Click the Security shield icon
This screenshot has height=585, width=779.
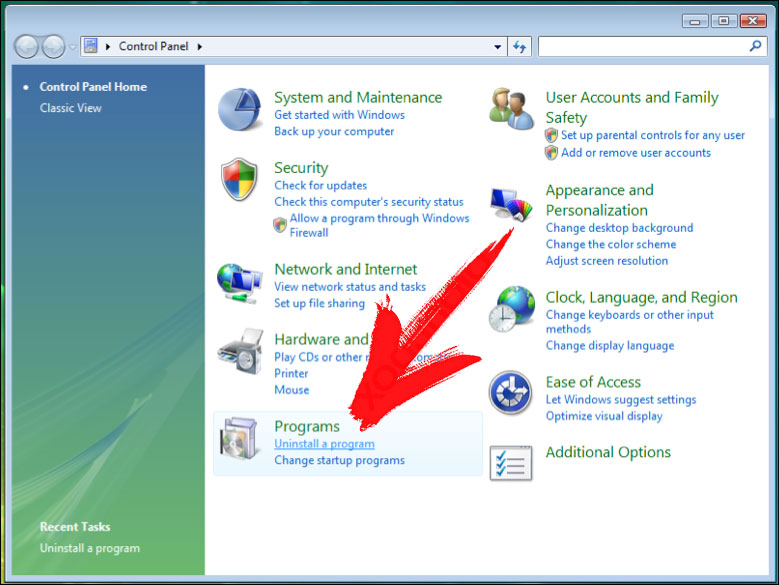pos(239,179)
